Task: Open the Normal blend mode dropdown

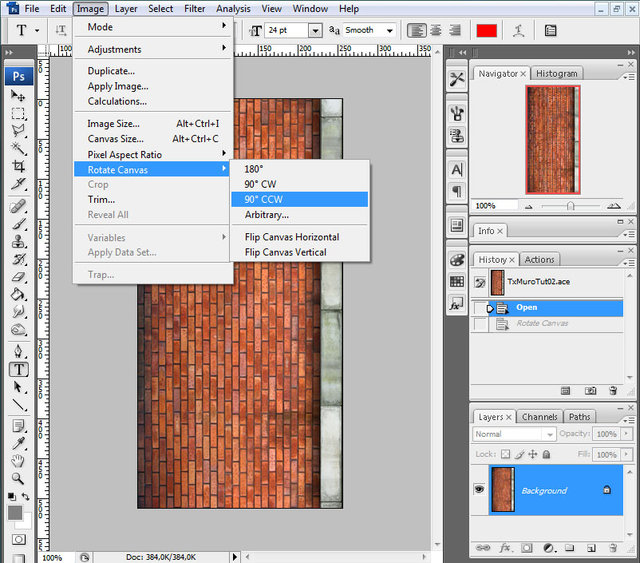Action: [549, 434]
